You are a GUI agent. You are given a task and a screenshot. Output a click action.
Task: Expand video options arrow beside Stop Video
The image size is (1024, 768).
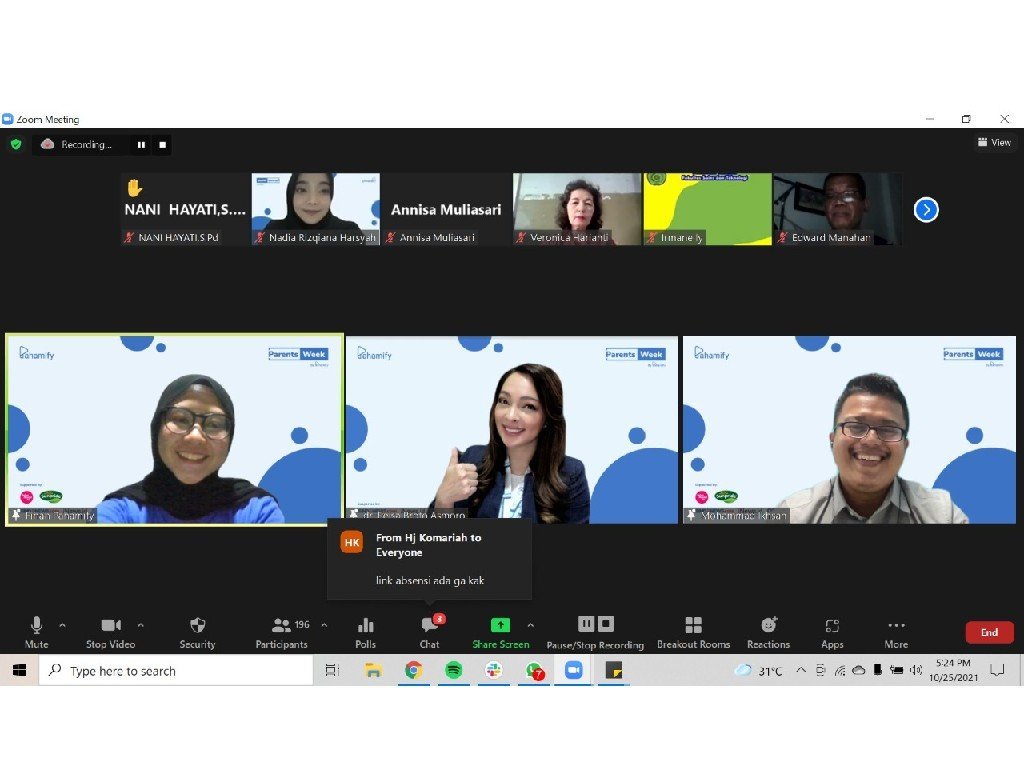point(140,625)
